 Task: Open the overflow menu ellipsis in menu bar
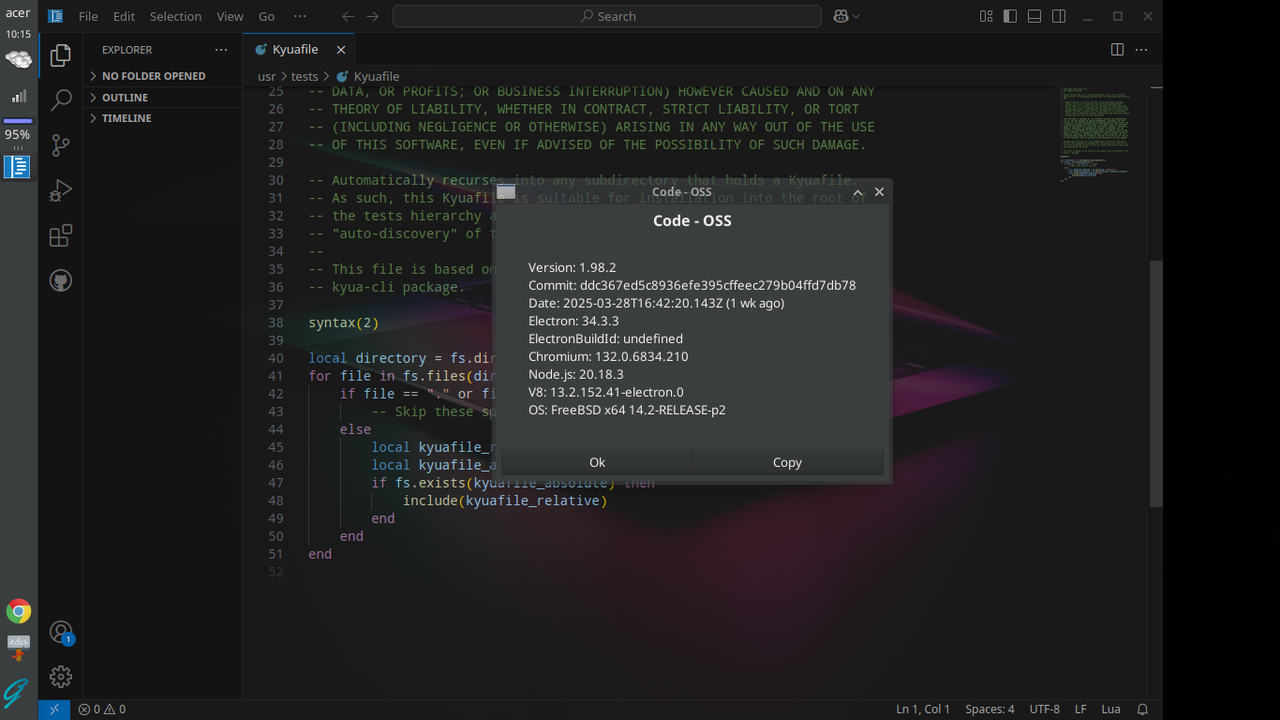click(x=300, y=16)
